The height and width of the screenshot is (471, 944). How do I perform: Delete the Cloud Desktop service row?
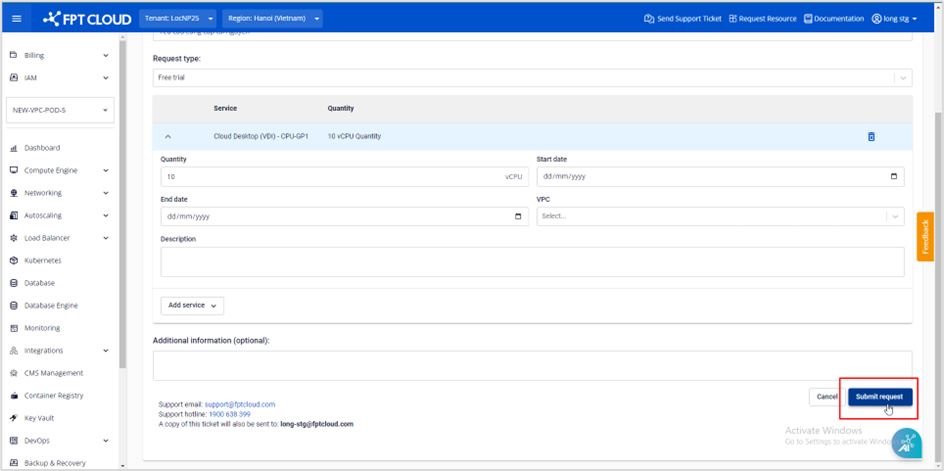[x=870, y=137]
